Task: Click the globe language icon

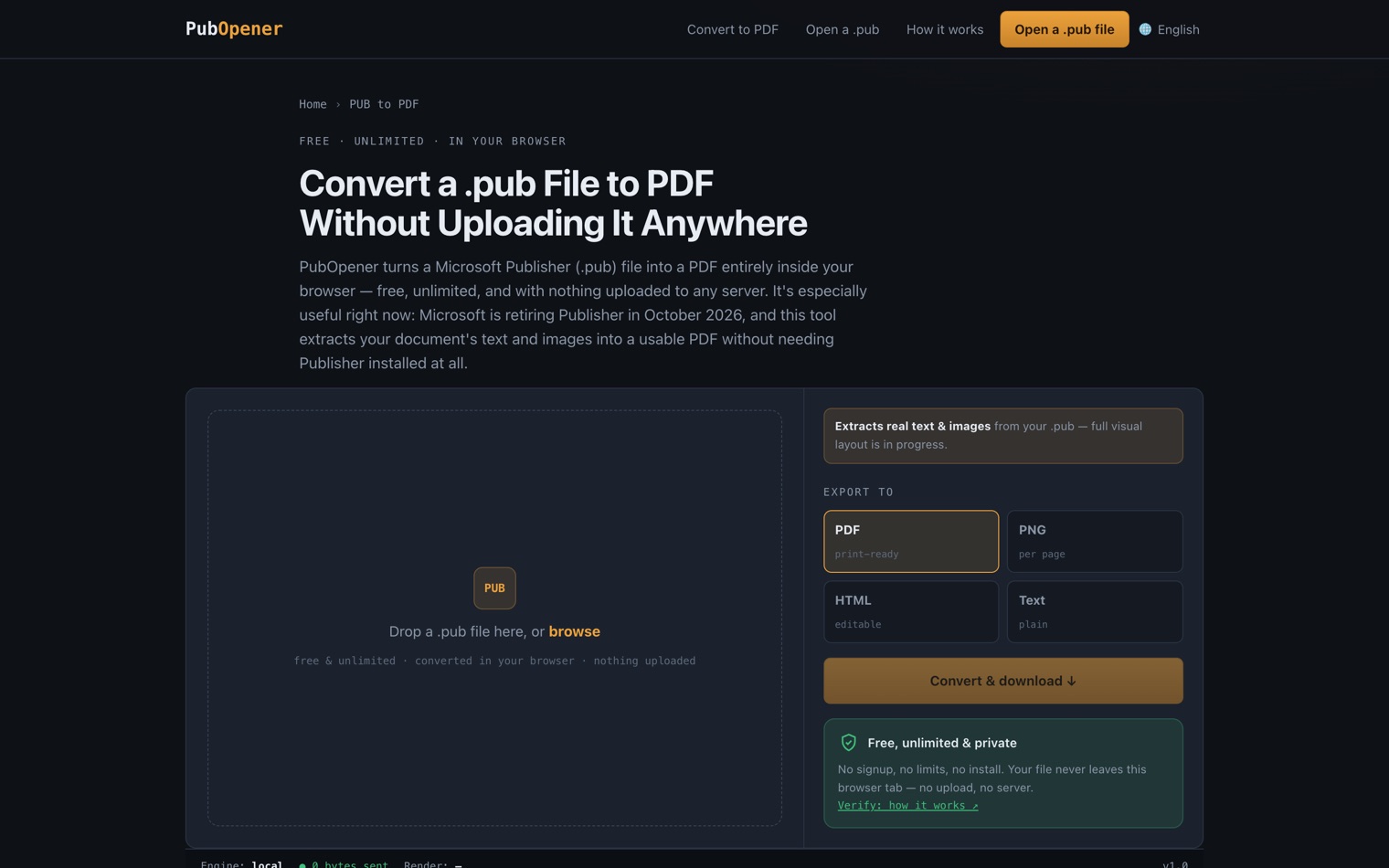Action: pos(1145,29)
